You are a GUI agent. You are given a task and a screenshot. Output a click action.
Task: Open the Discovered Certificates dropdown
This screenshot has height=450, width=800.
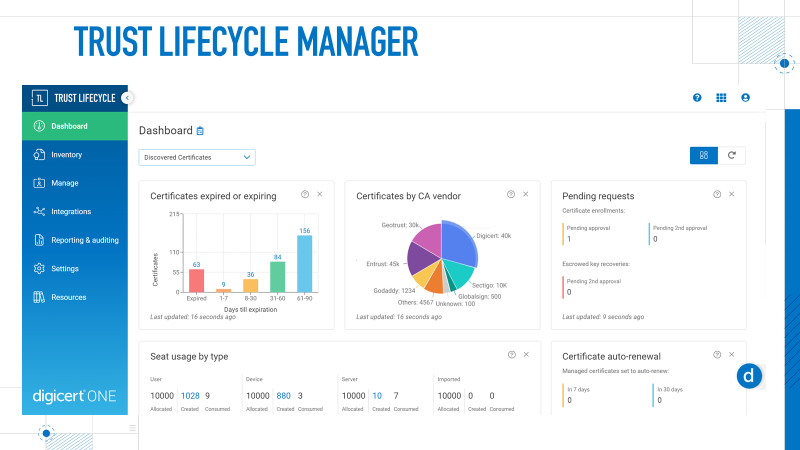click(197, 157)
